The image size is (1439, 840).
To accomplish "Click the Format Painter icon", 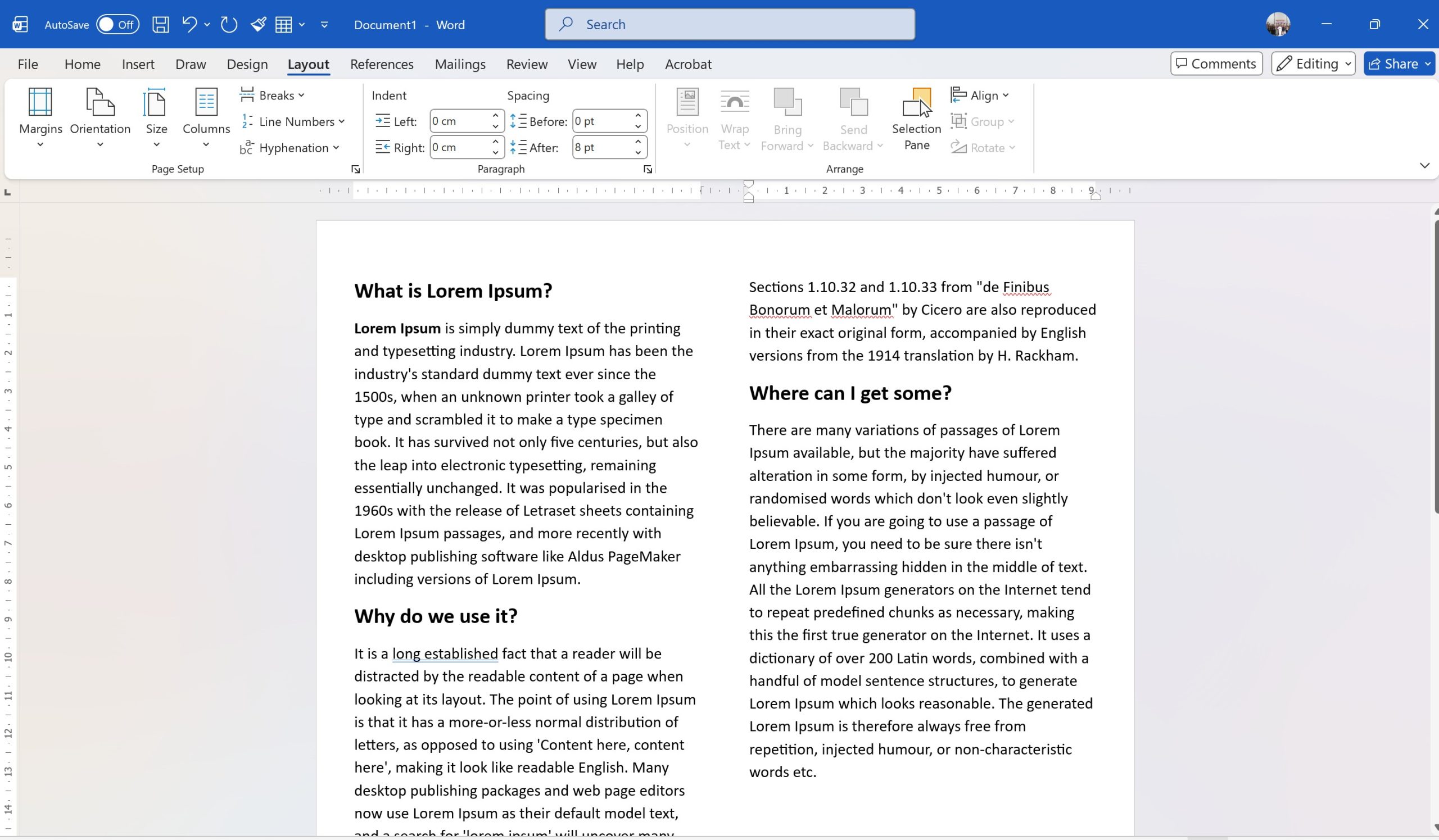I will [x=258, y=24].
